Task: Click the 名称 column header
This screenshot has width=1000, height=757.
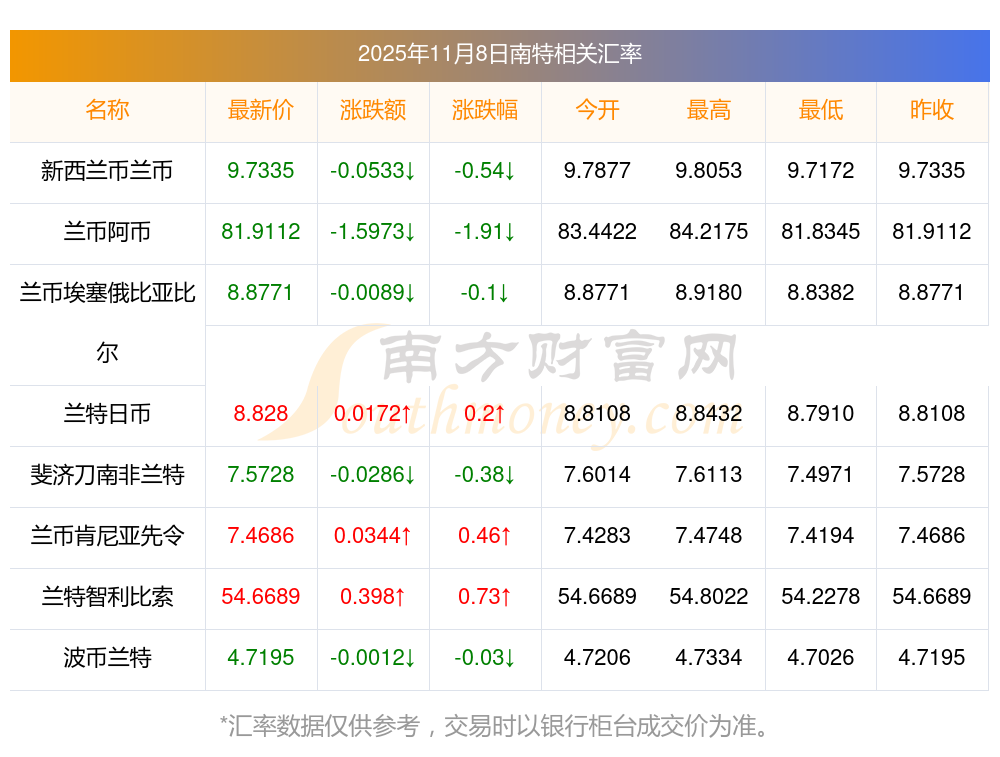Action: [107, 111]
